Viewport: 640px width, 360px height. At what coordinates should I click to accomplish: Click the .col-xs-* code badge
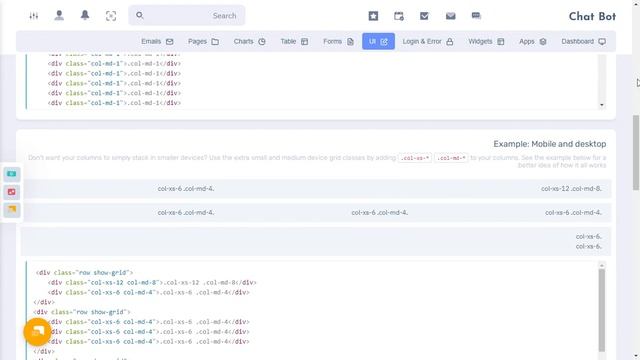(415, 158)
